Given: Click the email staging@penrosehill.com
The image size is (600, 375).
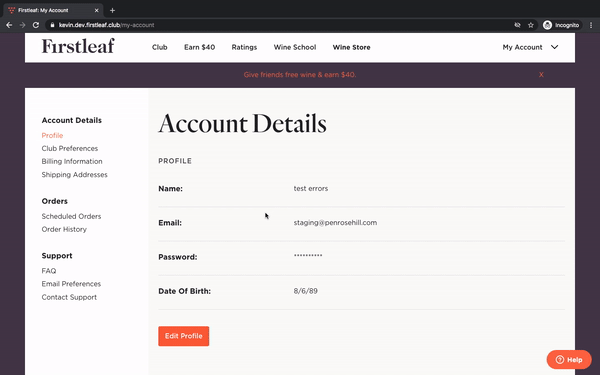Looking at the screenshot, I should tap(335, 223).
